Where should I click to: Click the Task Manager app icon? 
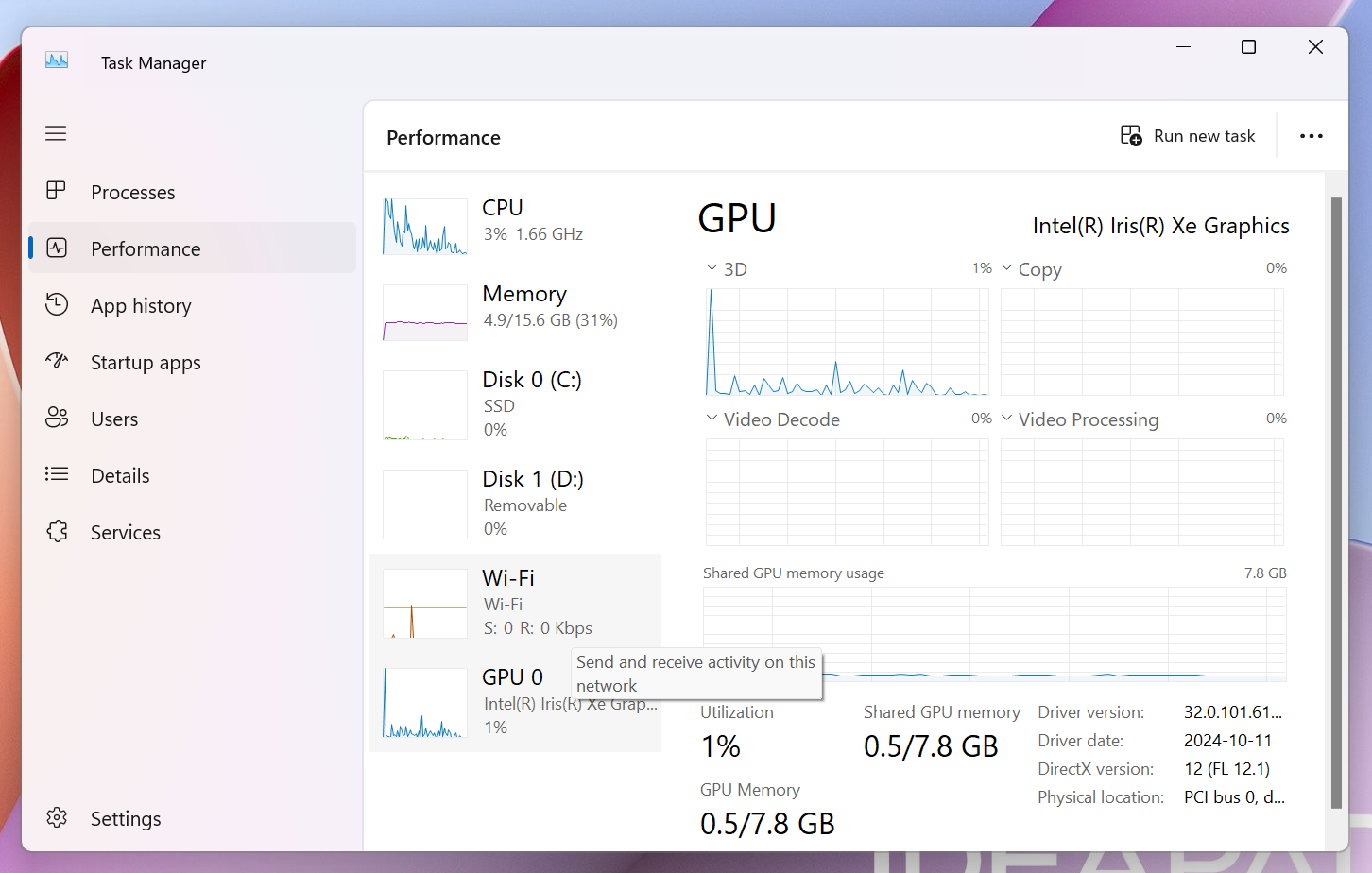coord(57,61)
